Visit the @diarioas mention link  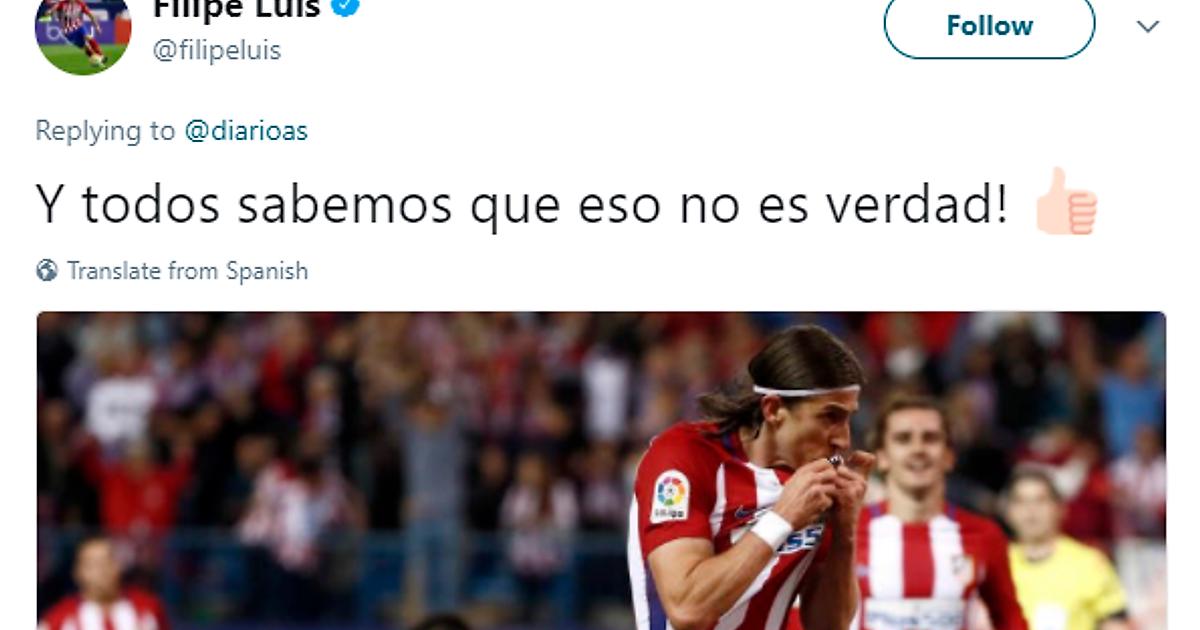click(246, 131)
